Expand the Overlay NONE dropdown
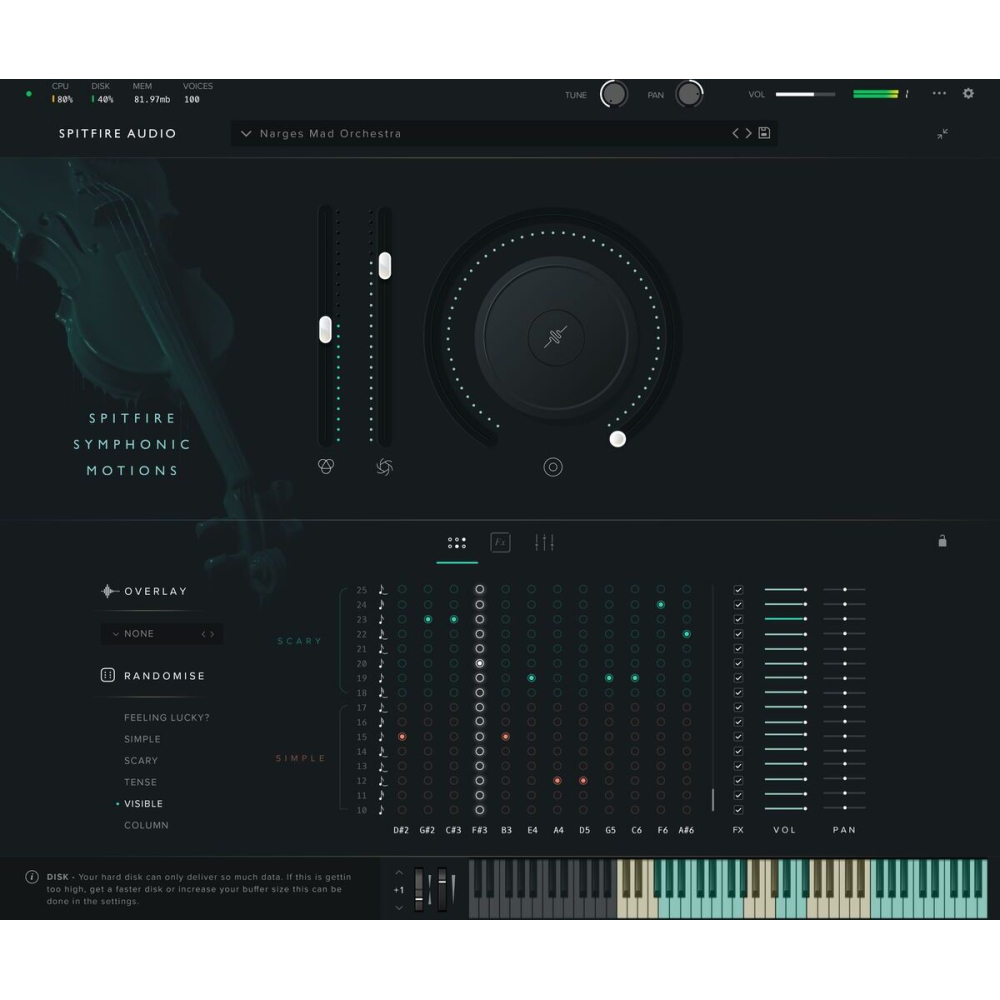 (162, 633)
